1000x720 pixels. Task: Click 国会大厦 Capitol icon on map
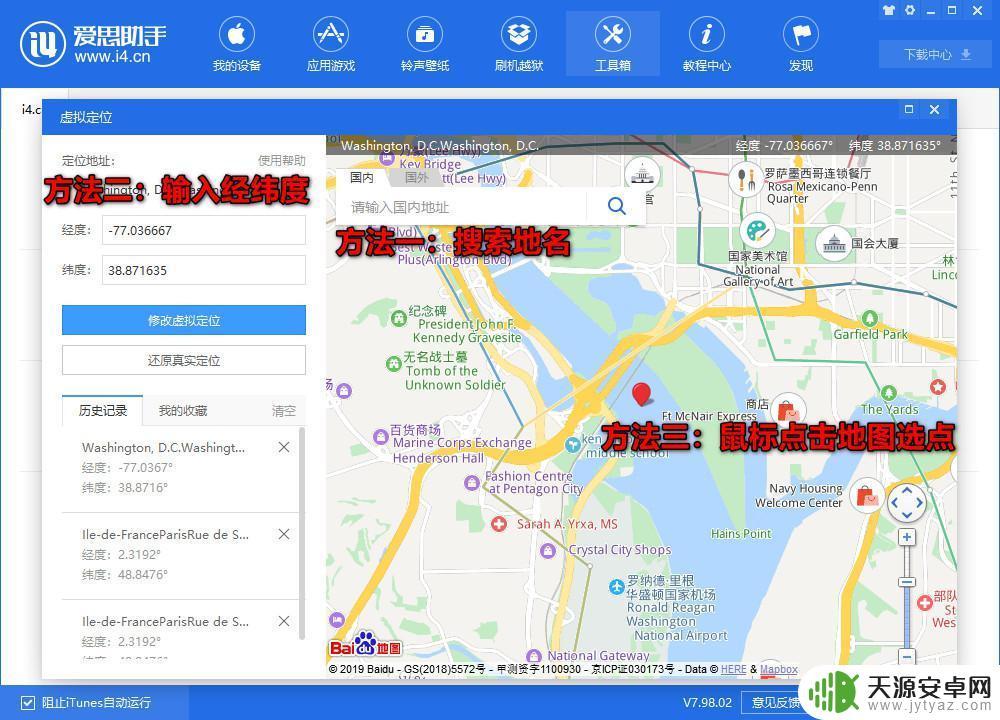coord(834,244)
